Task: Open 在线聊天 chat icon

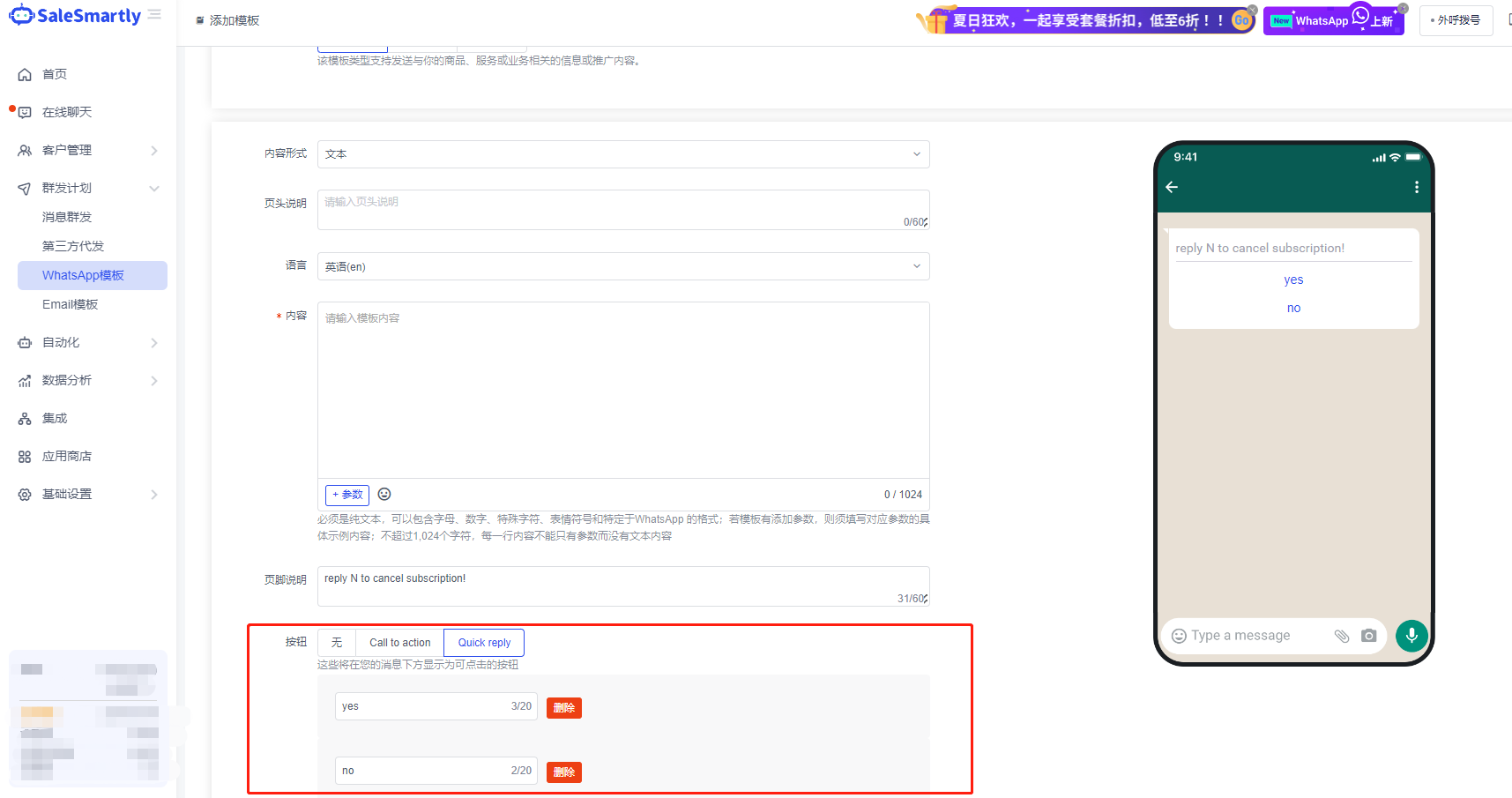Action: tap(25, 112)
